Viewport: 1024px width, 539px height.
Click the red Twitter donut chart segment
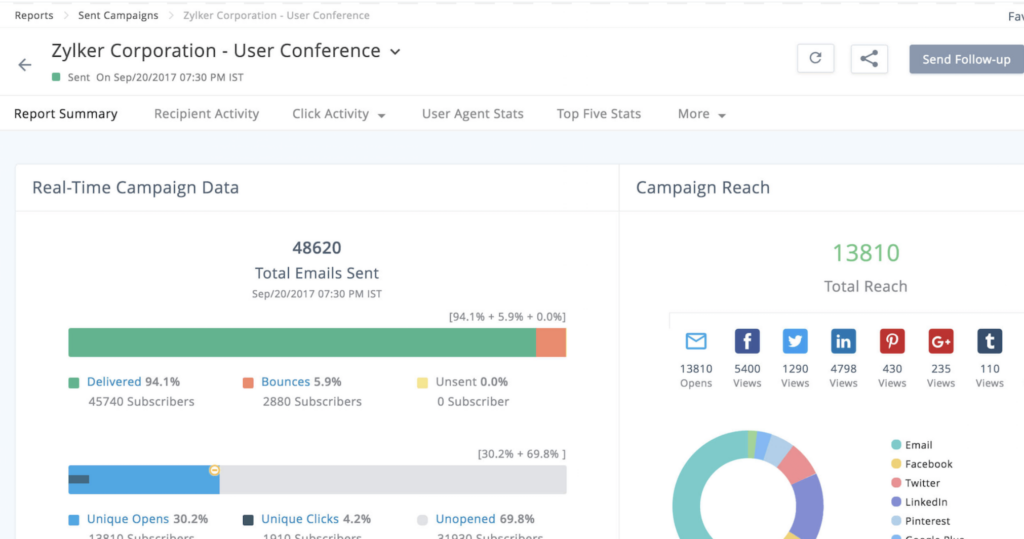pyautogui.click(x=797, y=465)
